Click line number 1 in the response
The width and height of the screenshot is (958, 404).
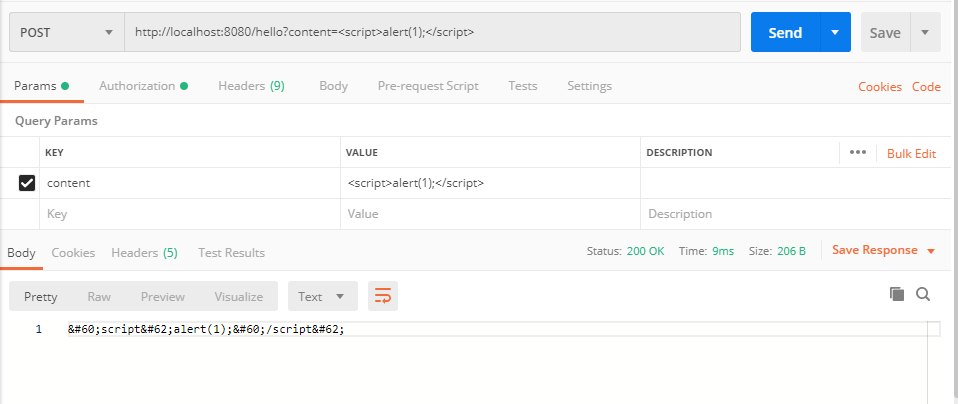[38, 329]
